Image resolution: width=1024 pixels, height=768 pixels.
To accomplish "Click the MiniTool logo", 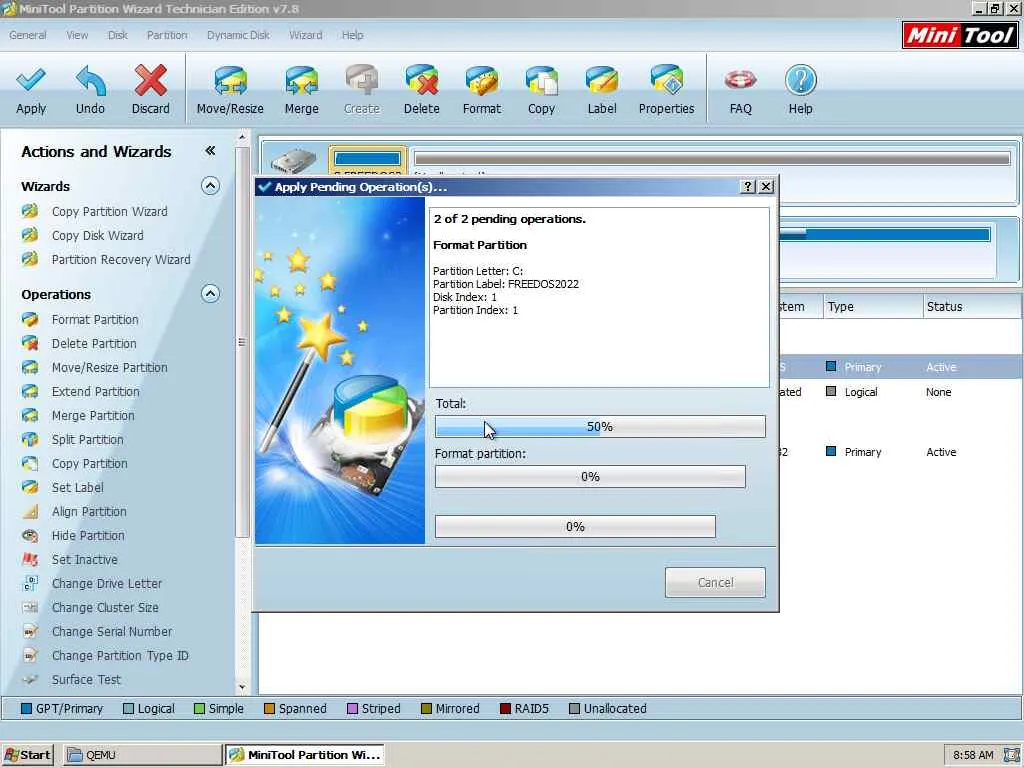I will click(959, 35).
